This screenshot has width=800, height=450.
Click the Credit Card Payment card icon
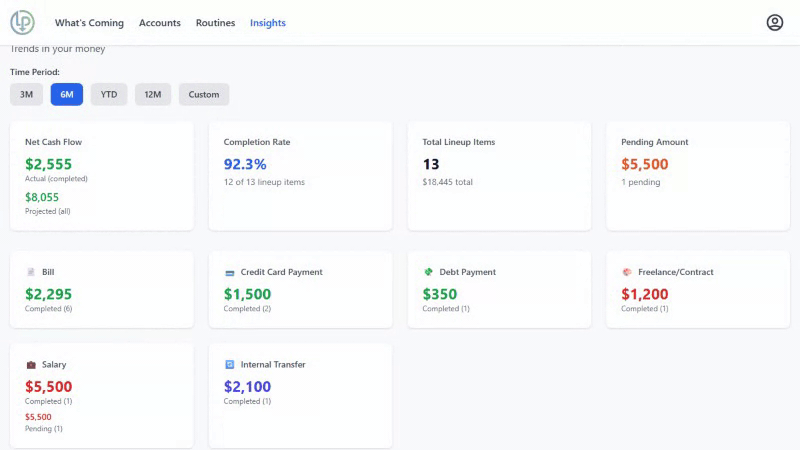[x=230, y=272]
